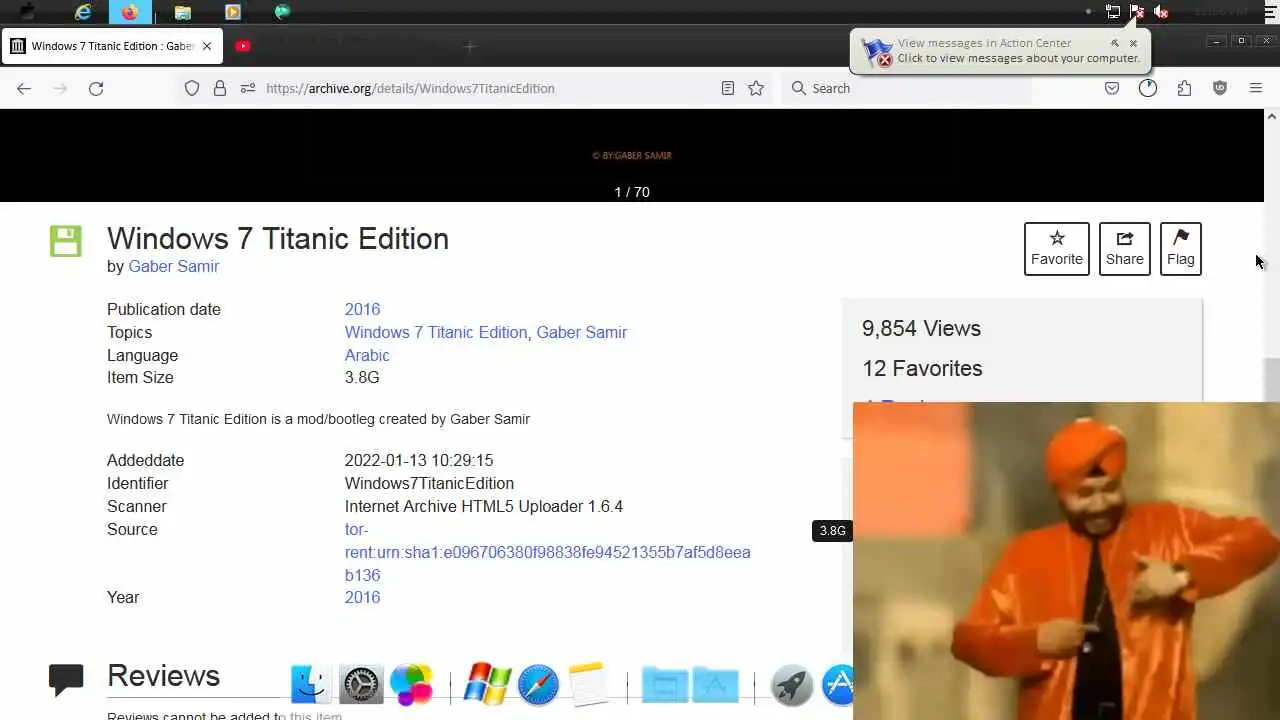Open the Firefox extensions puzzle icon
This screenshot has width=1280, height=720.
coord(1184,88)
